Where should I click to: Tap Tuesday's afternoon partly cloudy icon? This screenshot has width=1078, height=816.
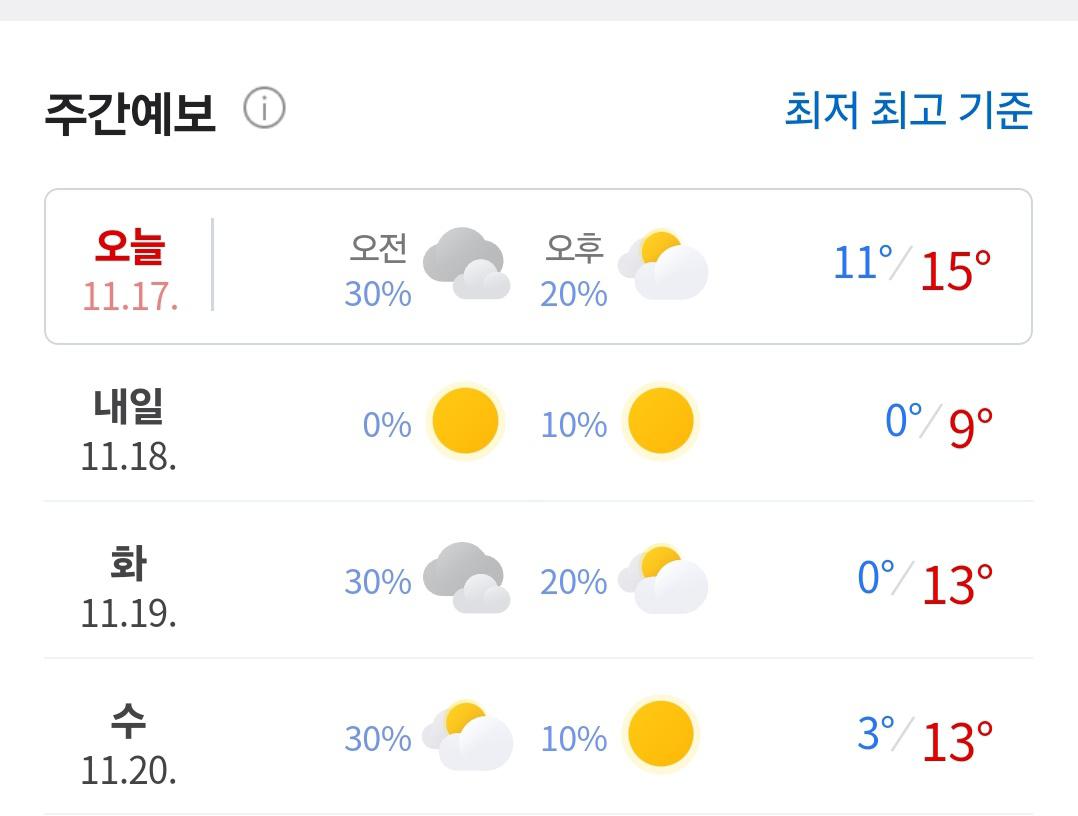[663, 579]
